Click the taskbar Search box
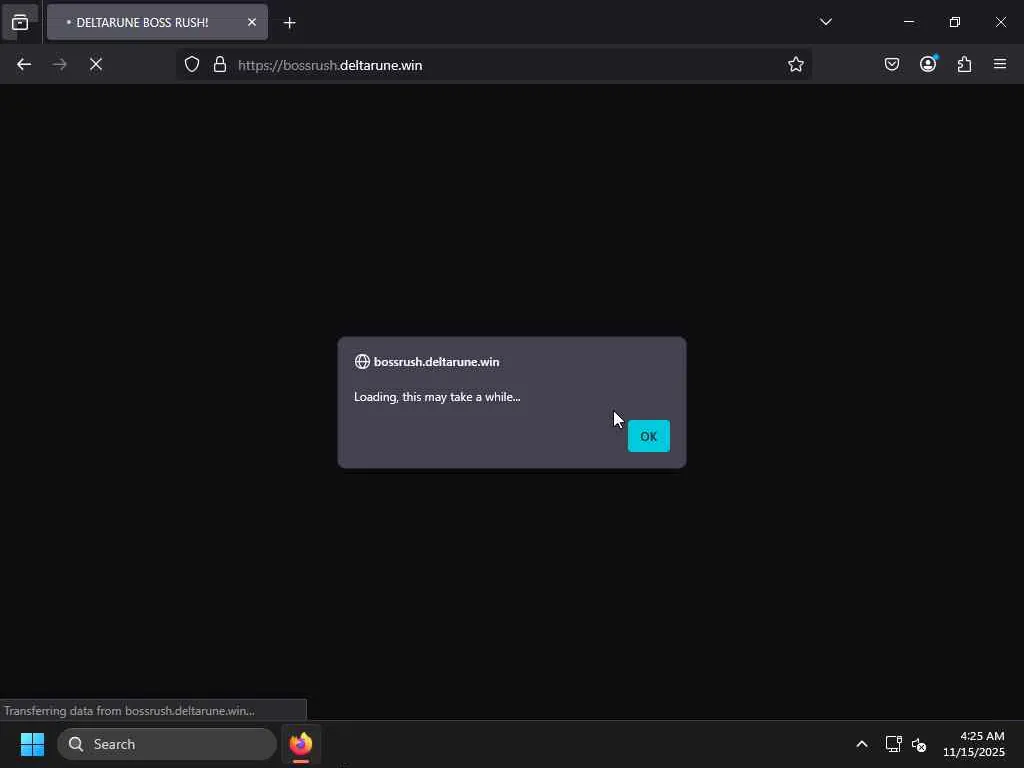The image size is (1024, 768). point(167,744)
